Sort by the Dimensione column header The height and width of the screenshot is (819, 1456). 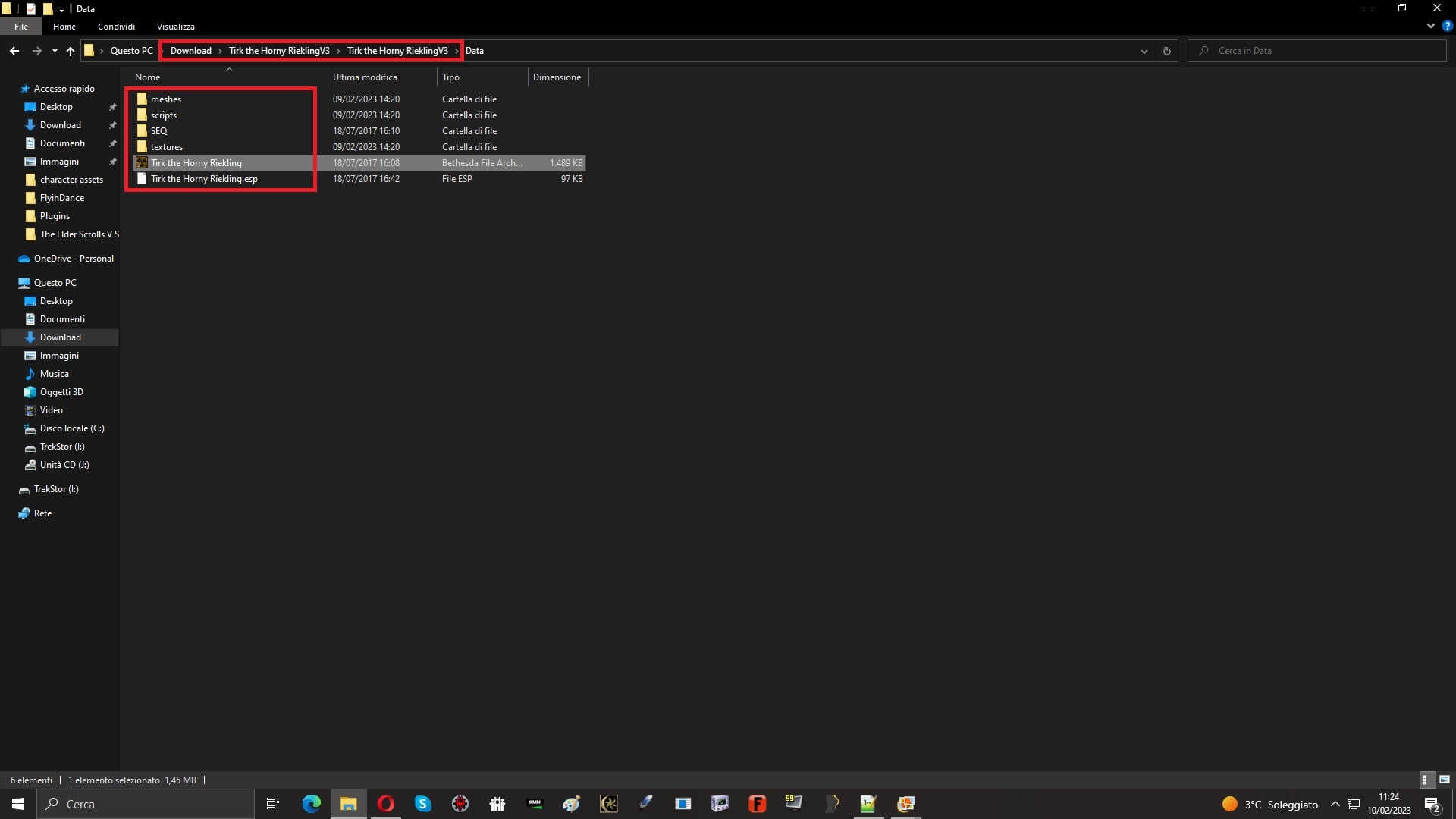pos(557,77)
